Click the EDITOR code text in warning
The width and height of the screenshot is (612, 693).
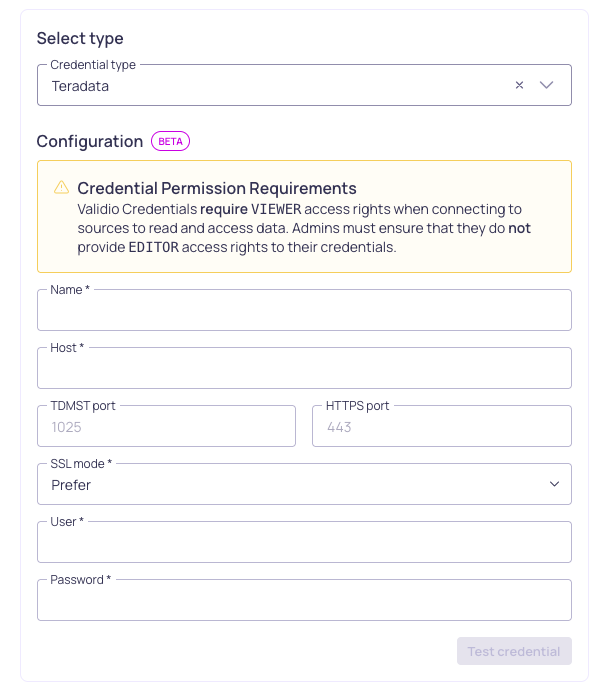pyautogui.click(x=153, y=247)
